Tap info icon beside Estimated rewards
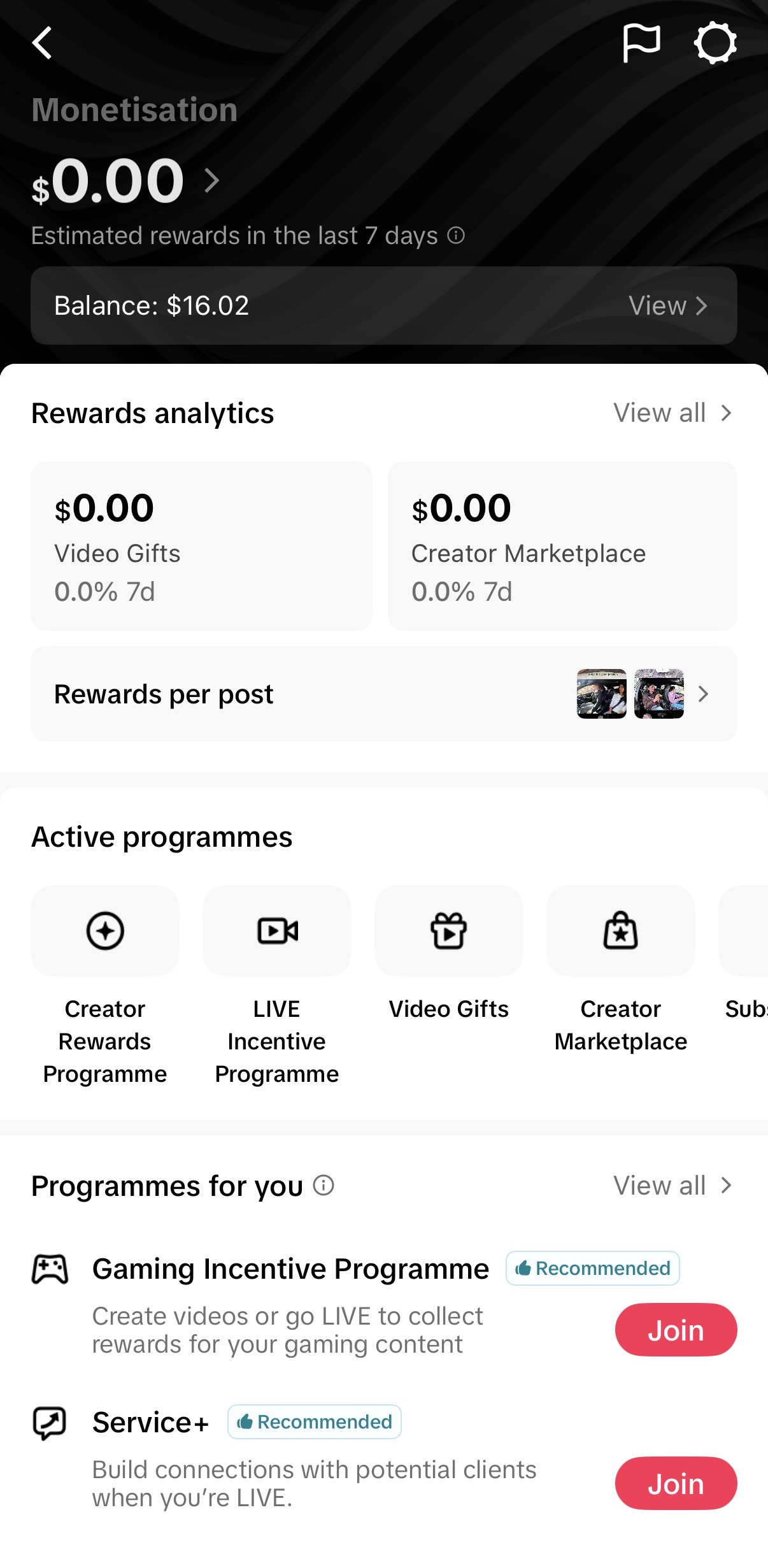 [456, 235]
